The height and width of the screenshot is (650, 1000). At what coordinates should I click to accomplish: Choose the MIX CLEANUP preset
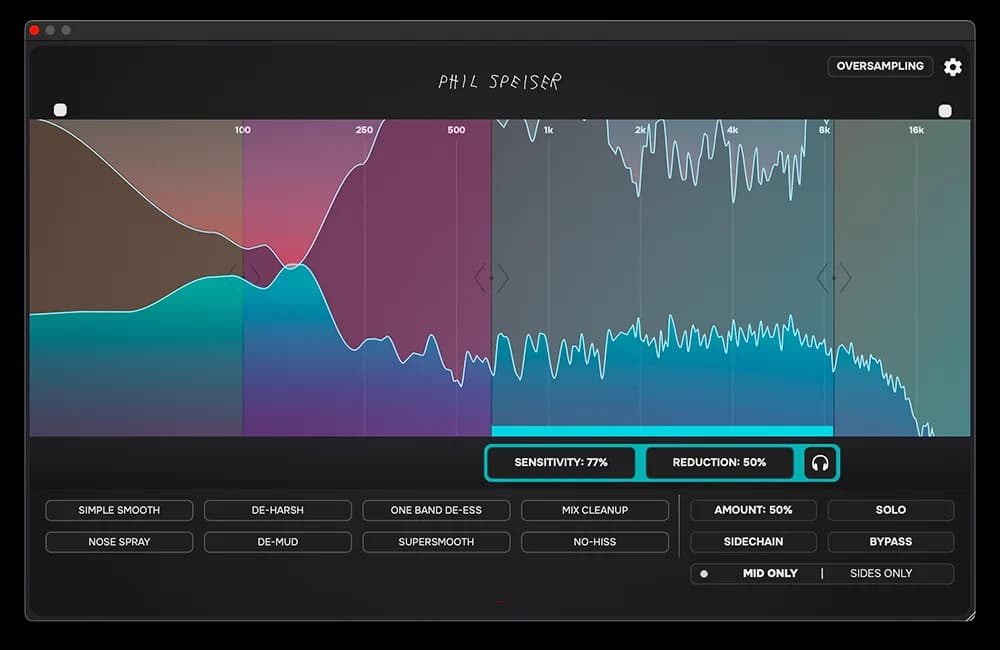(595, 510)
